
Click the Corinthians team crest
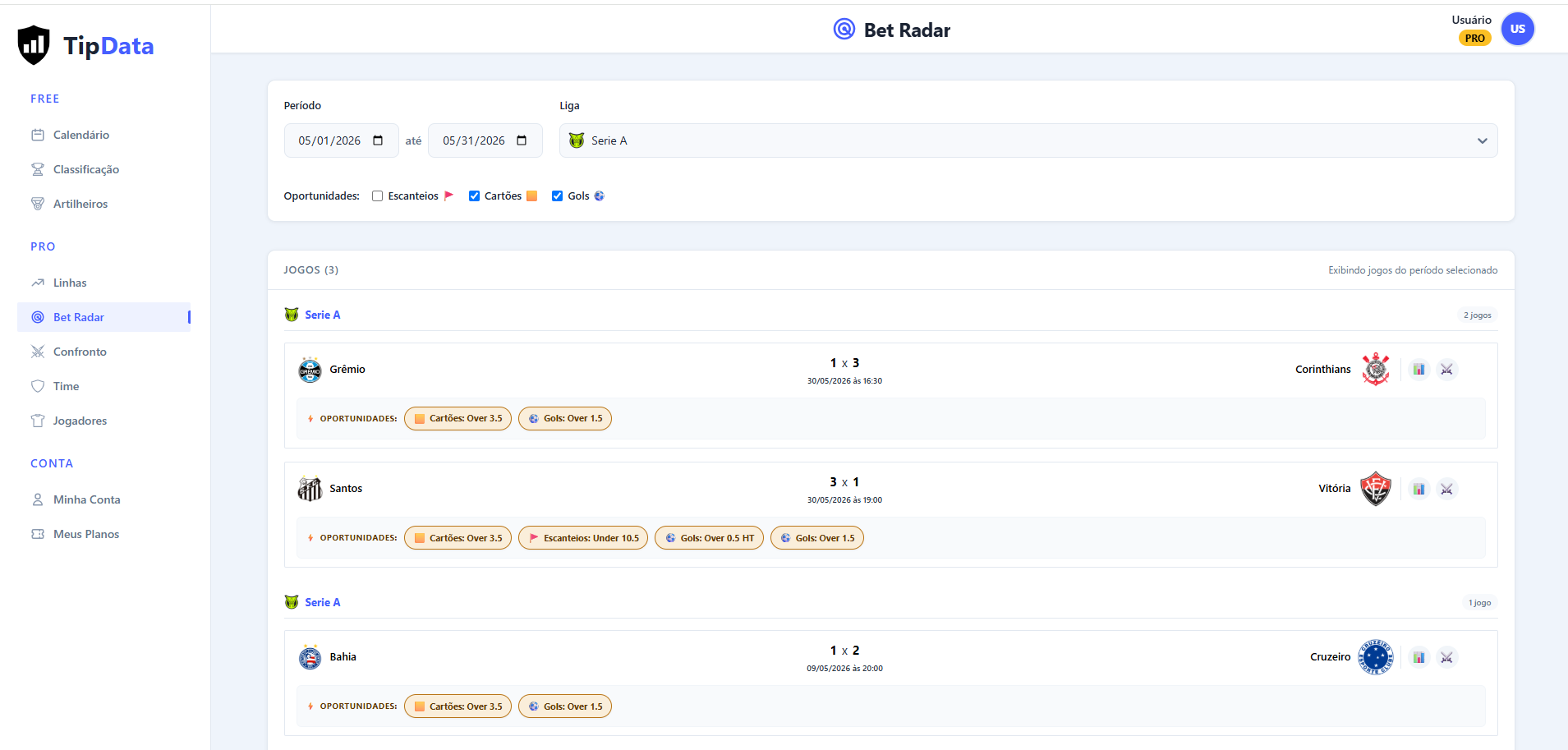tap(1376, 370)
